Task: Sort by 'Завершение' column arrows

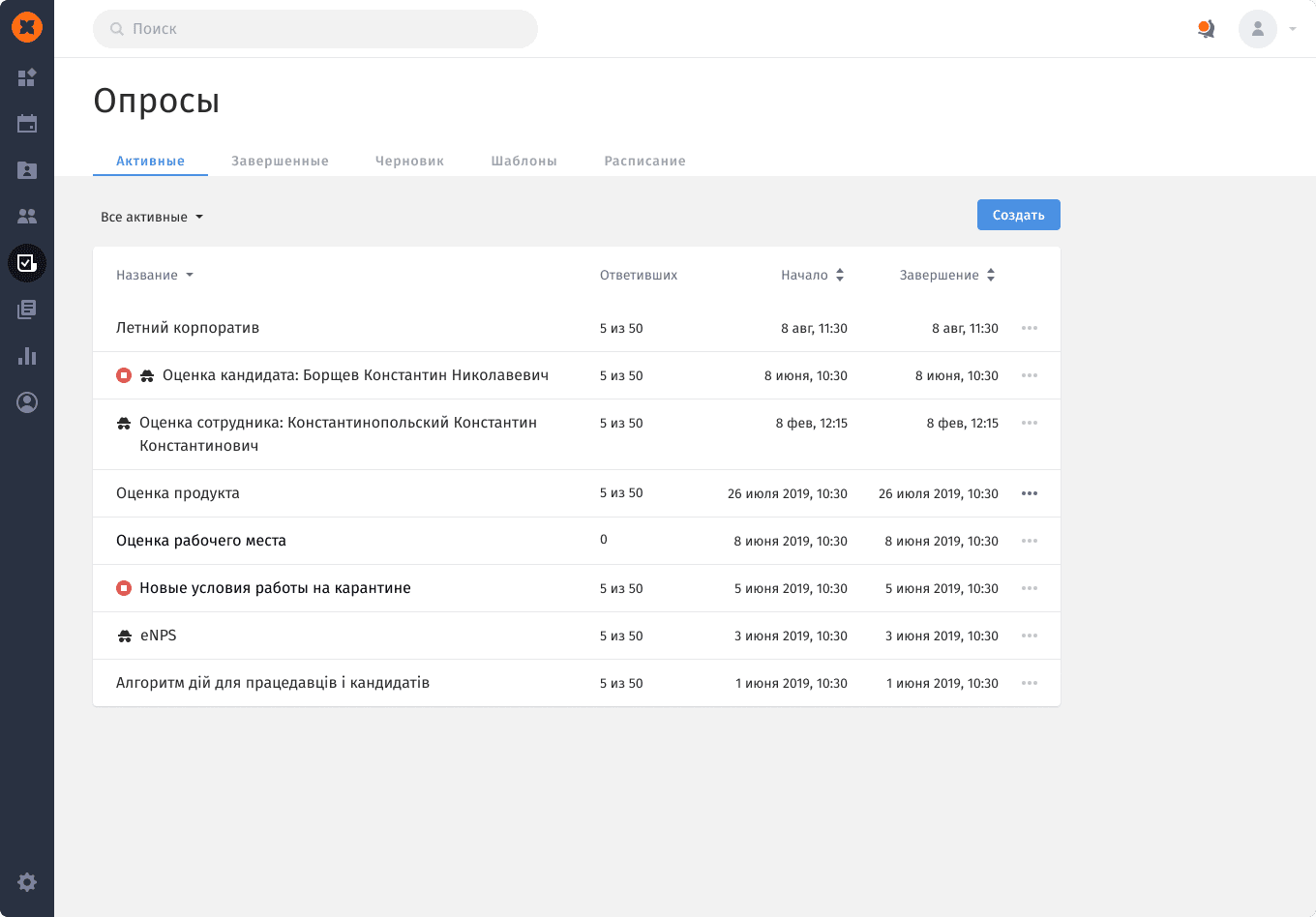Action: point(990,276)
